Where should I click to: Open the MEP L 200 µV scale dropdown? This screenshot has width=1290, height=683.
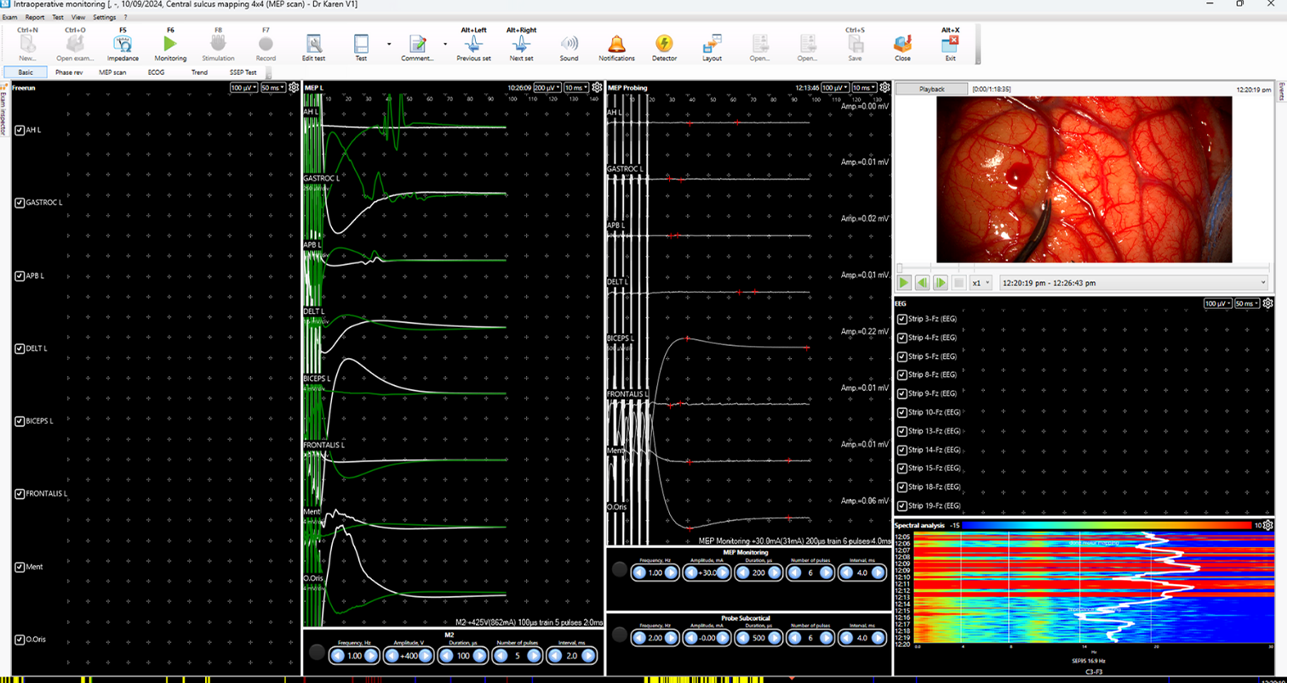(x=546, y=88)
